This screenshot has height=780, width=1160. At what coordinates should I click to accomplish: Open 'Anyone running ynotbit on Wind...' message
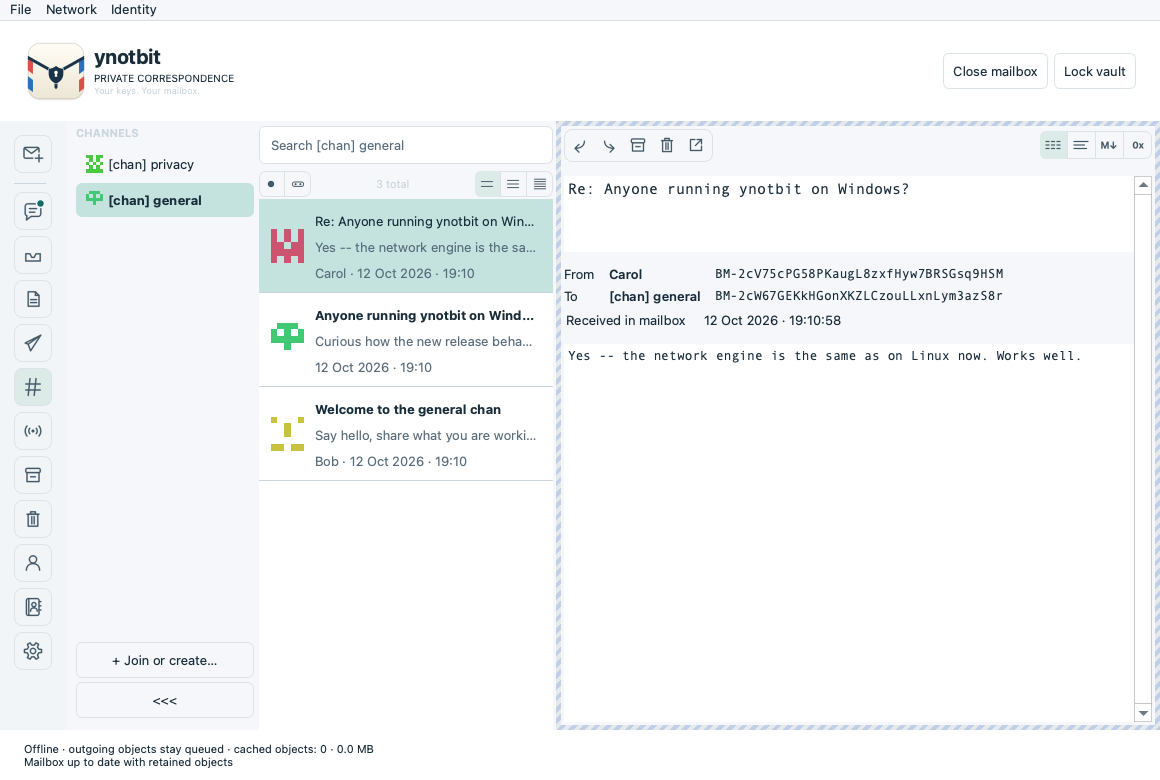point(405,340)
